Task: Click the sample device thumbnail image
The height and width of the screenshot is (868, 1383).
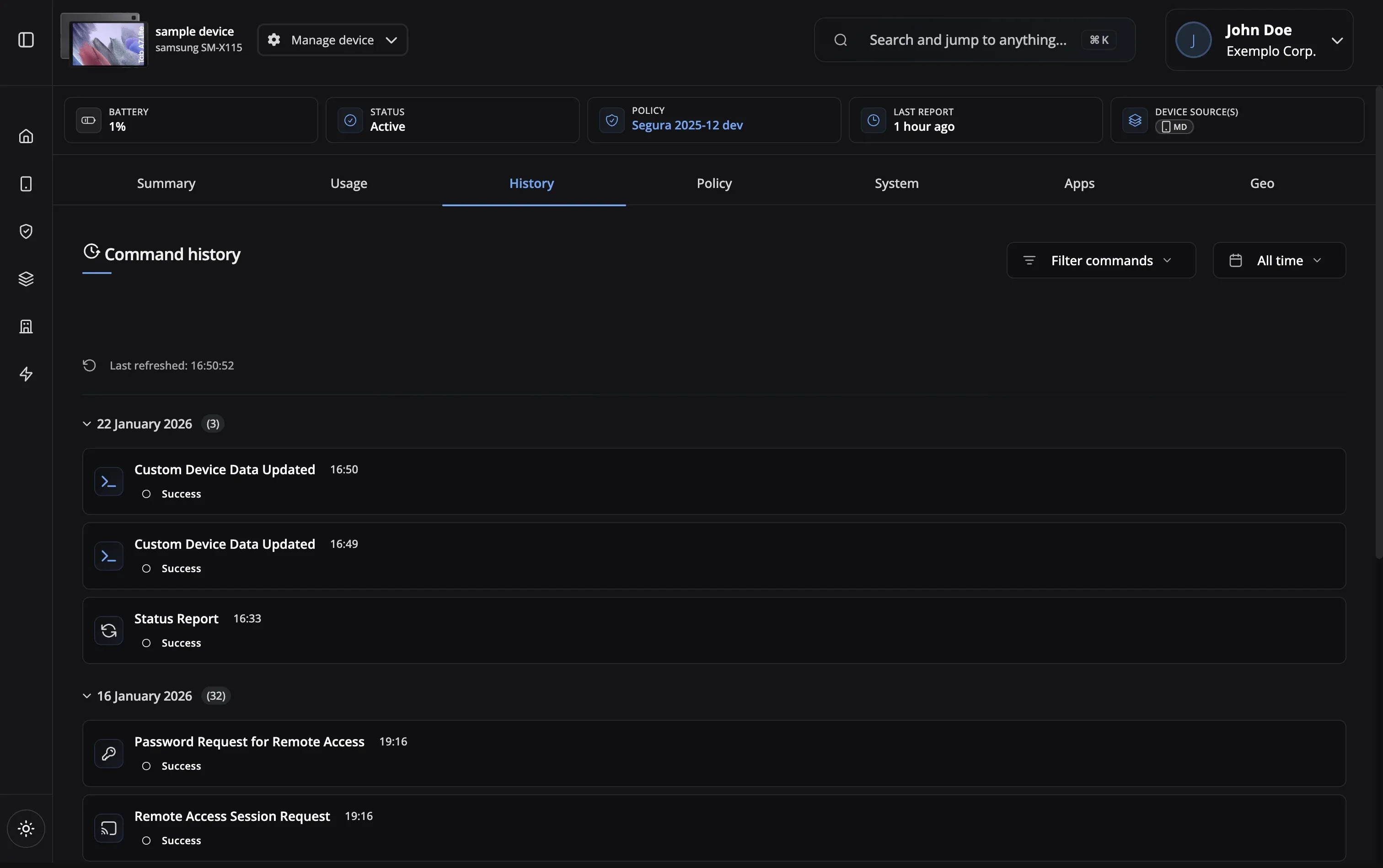Action: [x=104, y=40]
